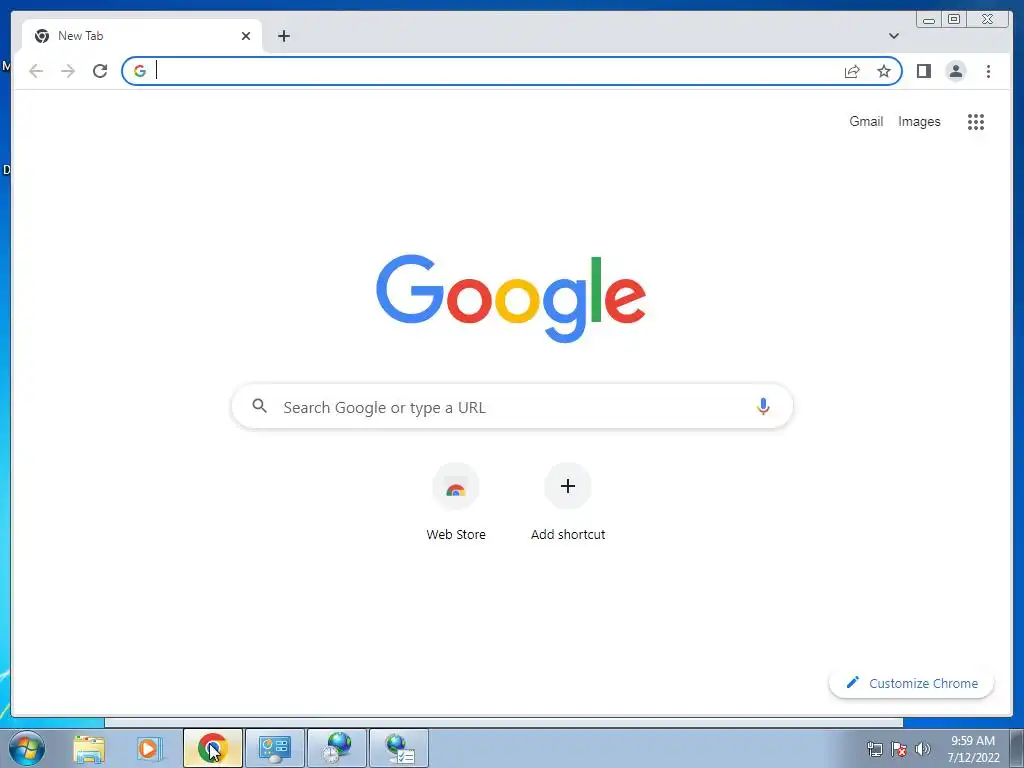Image resolution: width=1024 pixels, height=768 pixels.
Task: Click the Search Google or type a URL box
Action: tap(512, 406)
